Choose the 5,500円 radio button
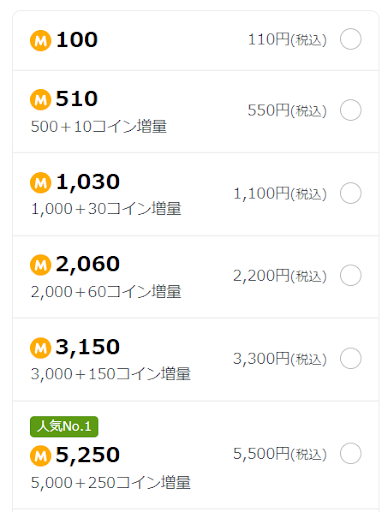 [351, 453]
